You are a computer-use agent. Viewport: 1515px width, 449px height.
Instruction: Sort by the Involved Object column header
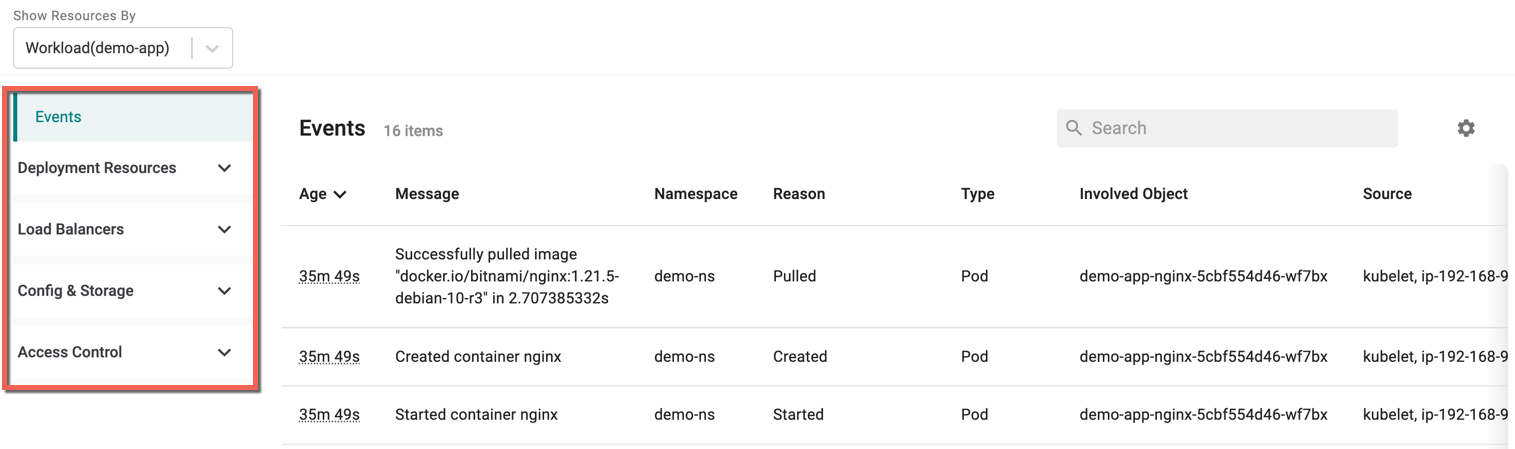1134,194
